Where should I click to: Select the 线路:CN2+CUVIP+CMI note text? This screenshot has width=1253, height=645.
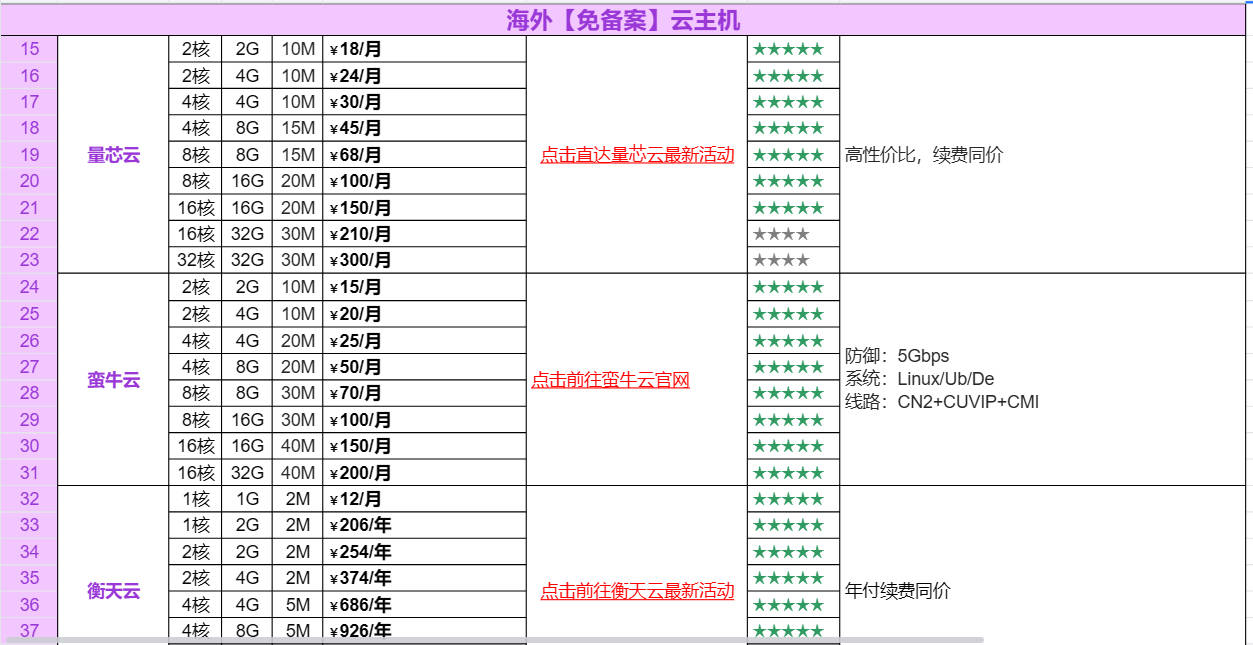(942, 402)
